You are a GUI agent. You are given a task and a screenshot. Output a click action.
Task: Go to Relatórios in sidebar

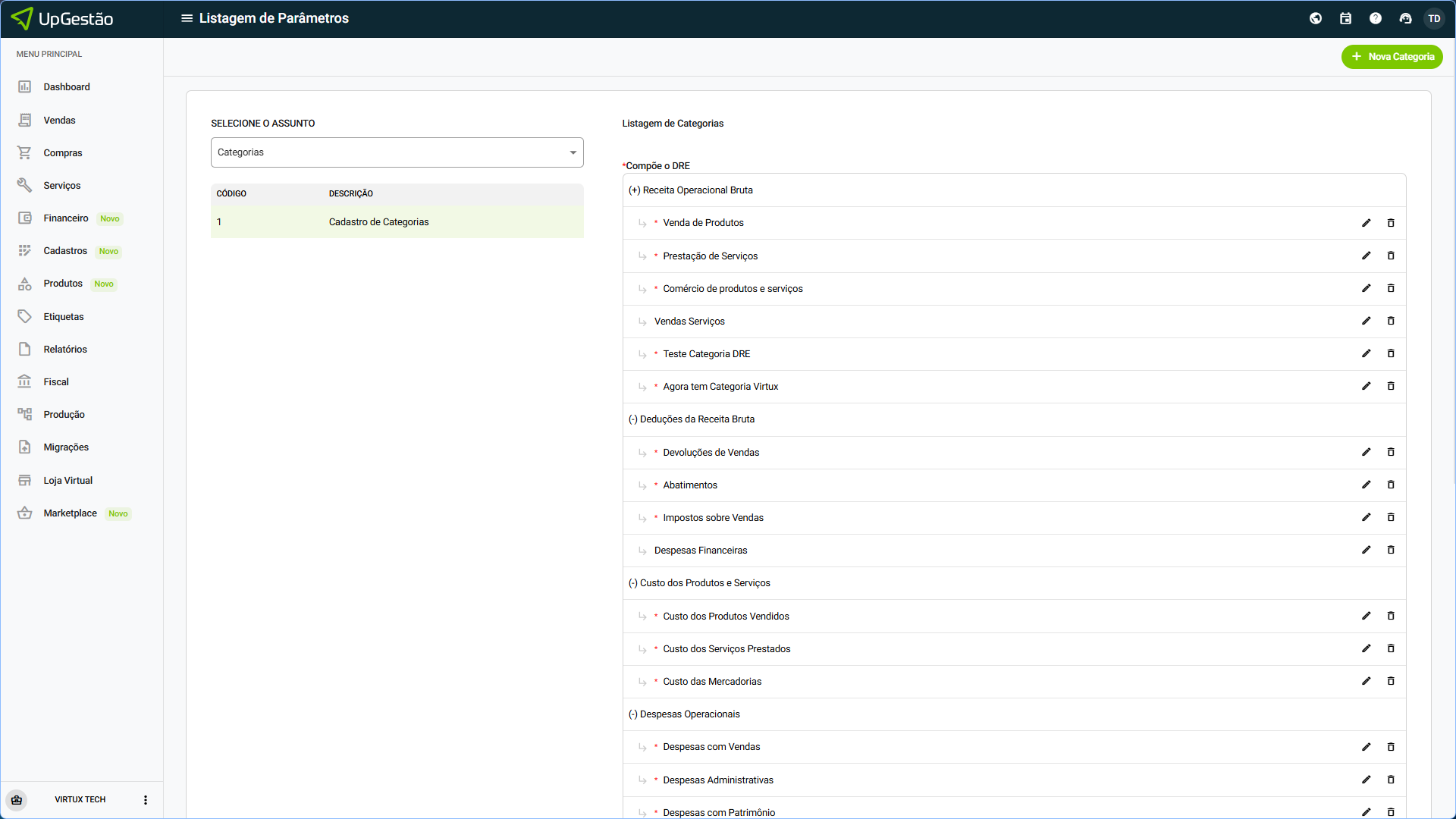click(x=65, y=350)
